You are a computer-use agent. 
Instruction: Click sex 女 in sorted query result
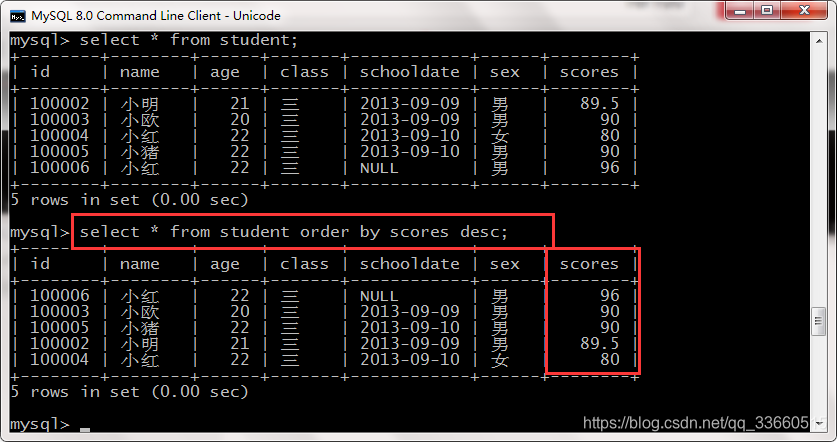pyautogui.click(x=500, y=360)
